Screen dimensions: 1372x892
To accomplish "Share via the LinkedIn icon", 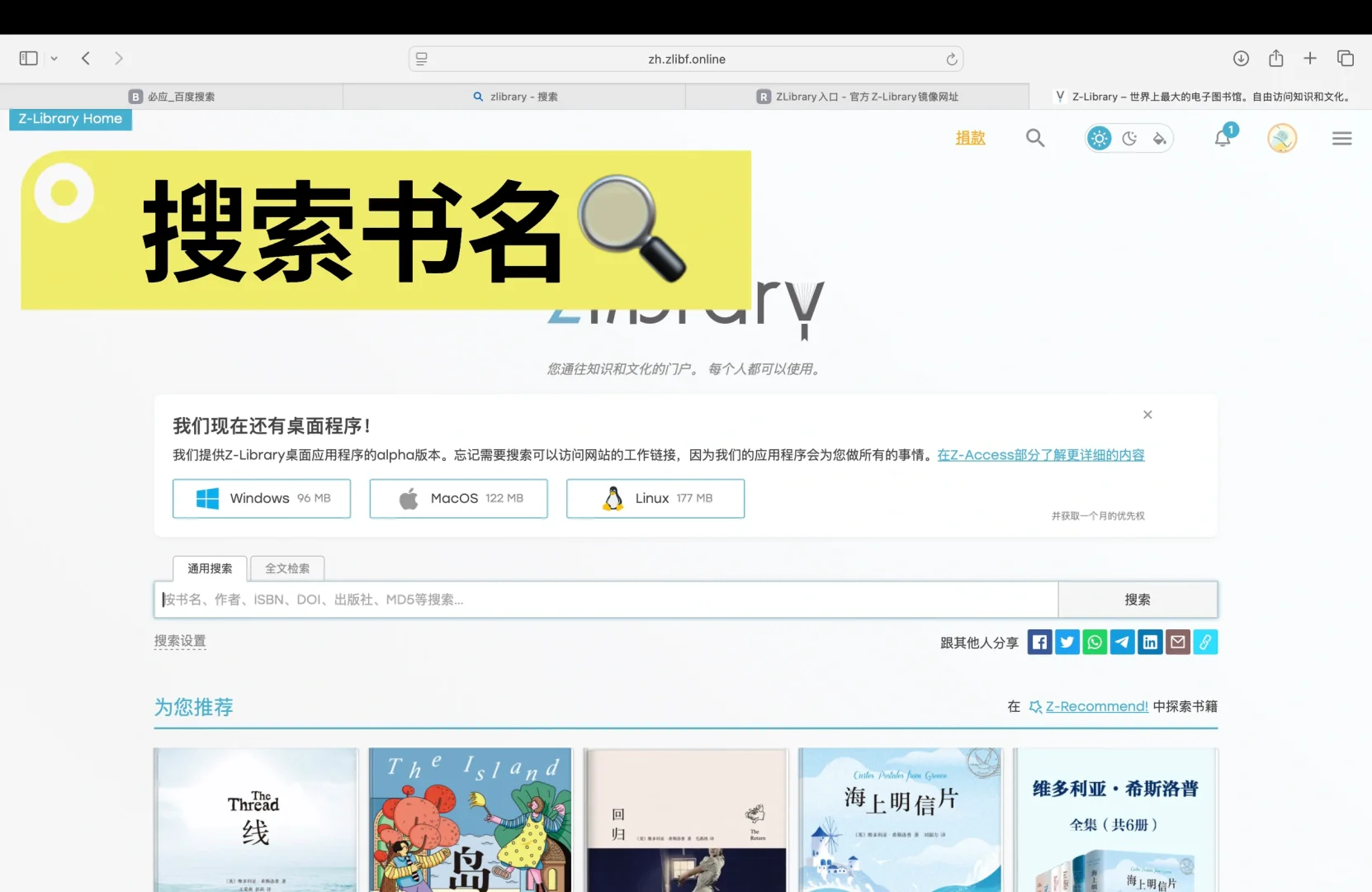I will (x=1150, y=642).
